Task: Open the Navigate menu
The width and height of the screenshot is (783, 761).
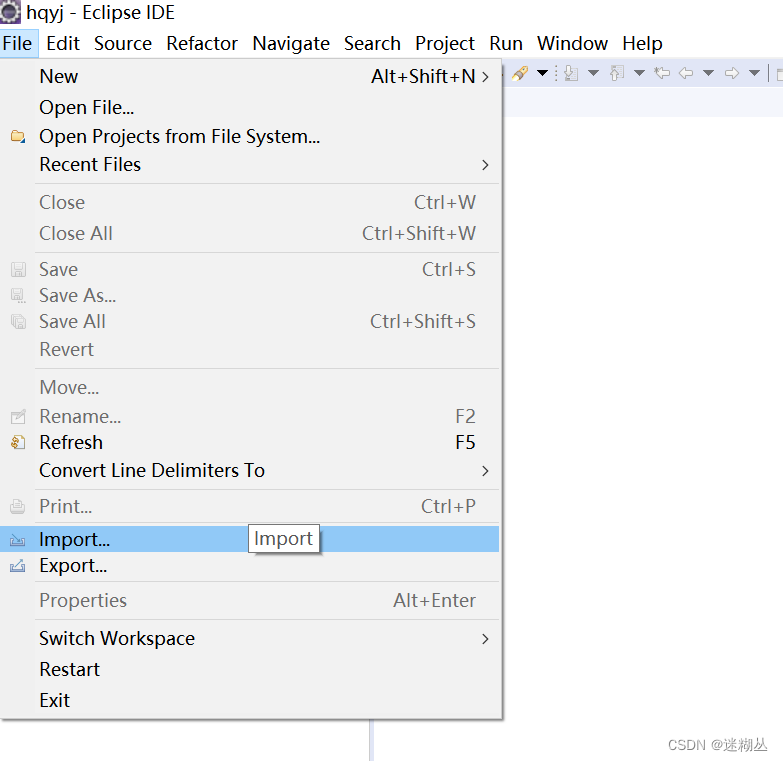Action: (291, 43)
